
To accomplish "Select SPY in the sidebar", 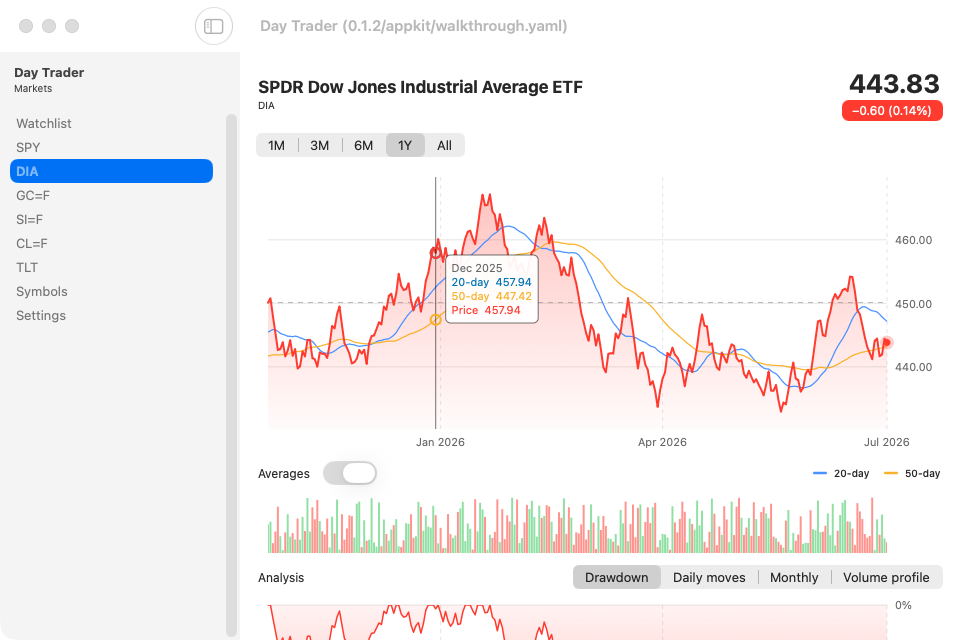I will click(x=111, y=148).
